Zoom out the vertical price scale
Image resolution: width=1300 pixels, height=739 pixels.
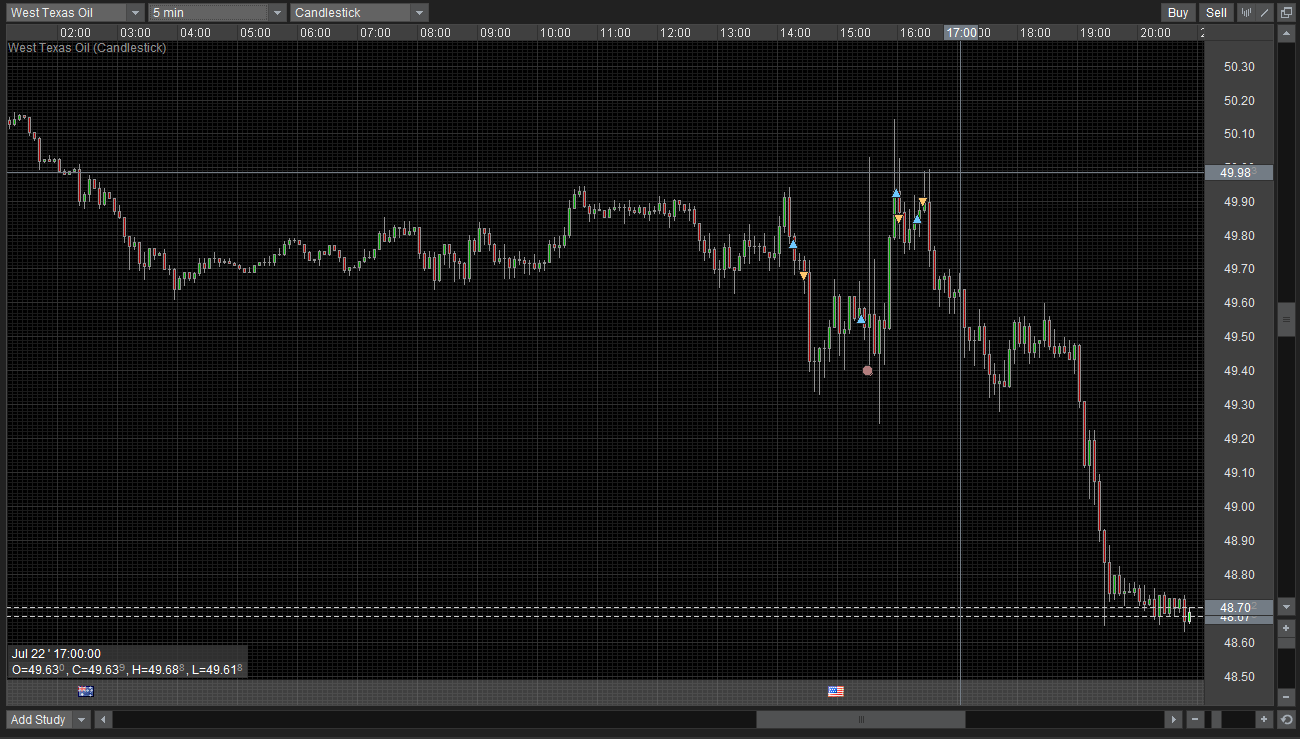tap(1286, 697)
